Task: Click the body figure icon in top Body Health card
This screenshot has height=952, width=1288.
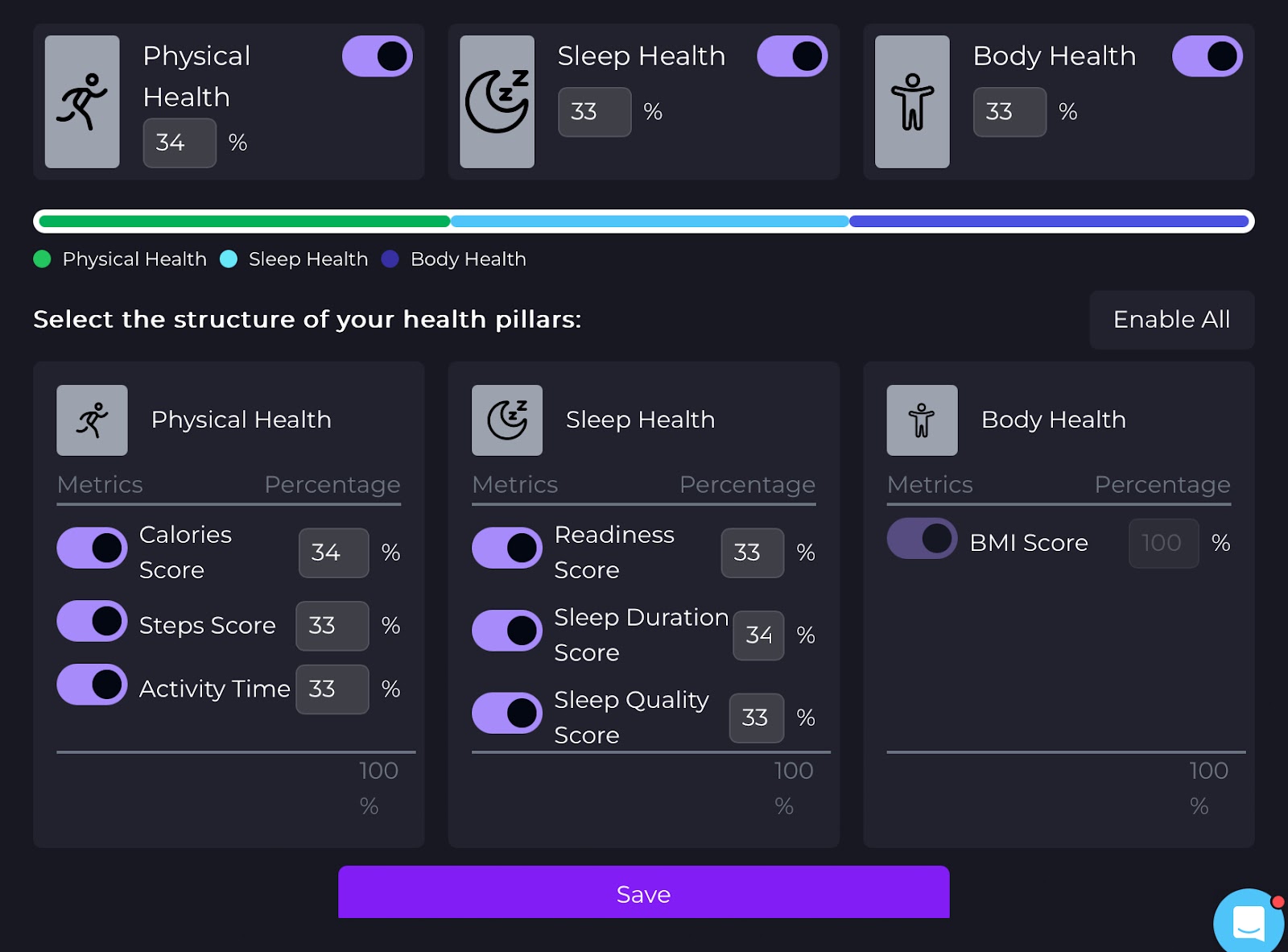Action: coord(912,101)
